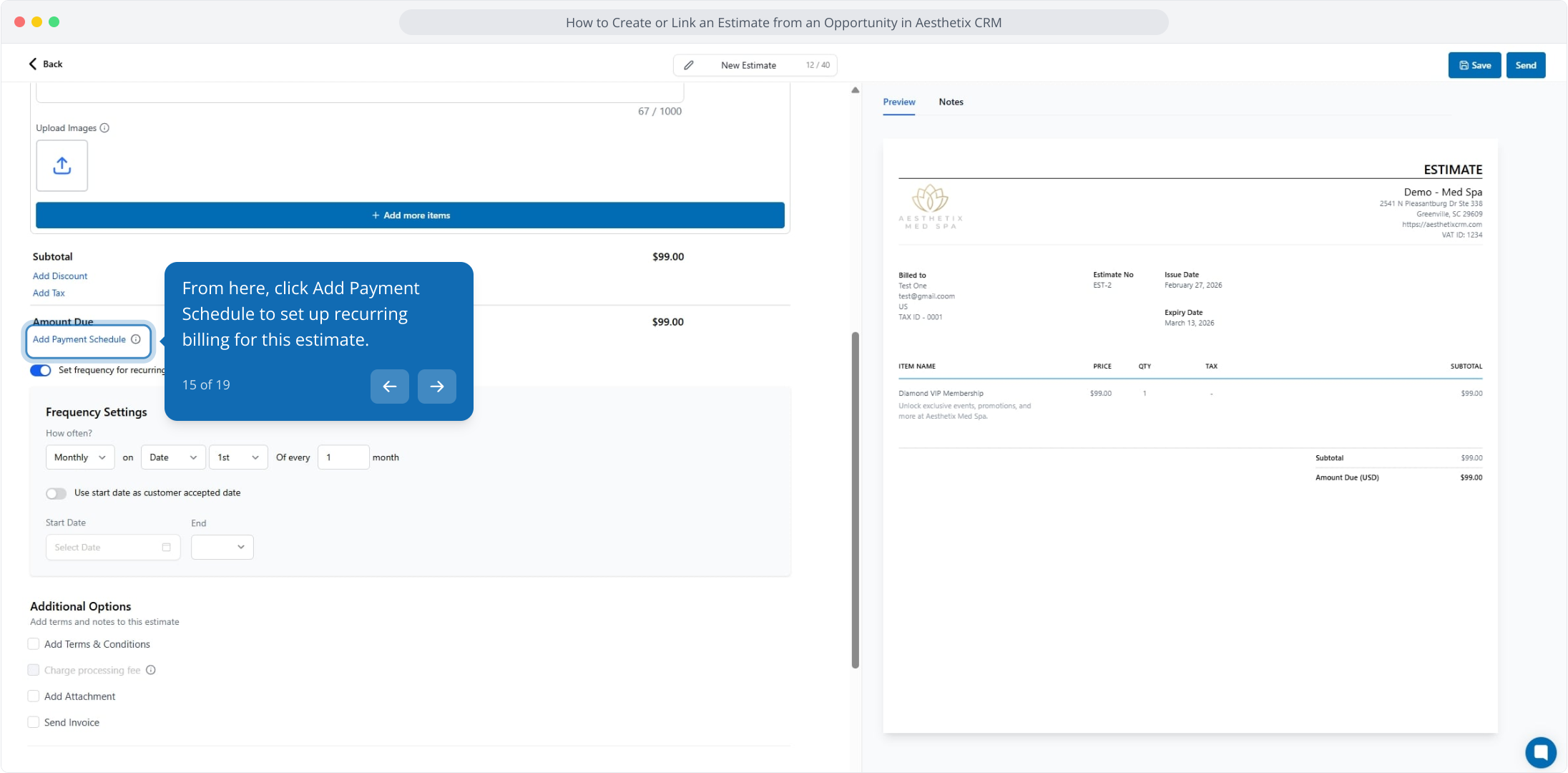Go to next tour step arrow
This screenshot has height=773, width=1568.
pos(436,386)
